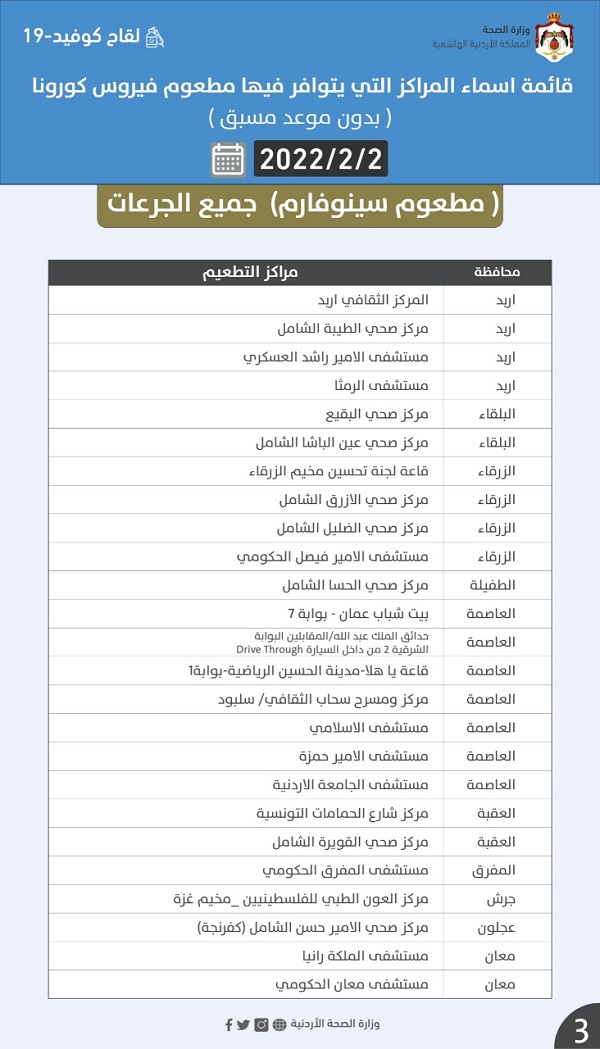Image resolution: width=600 pixels, height=1049 pixels.
Task: Click the 2022/2/2 date box
Action: point(321,160)
